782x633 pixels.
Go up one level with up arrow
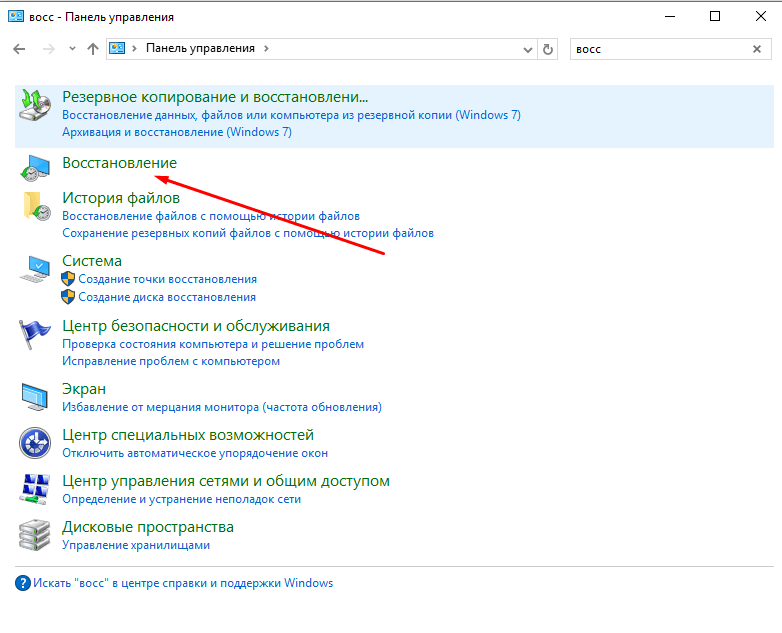pyautogui.click(x=93, y=49)
